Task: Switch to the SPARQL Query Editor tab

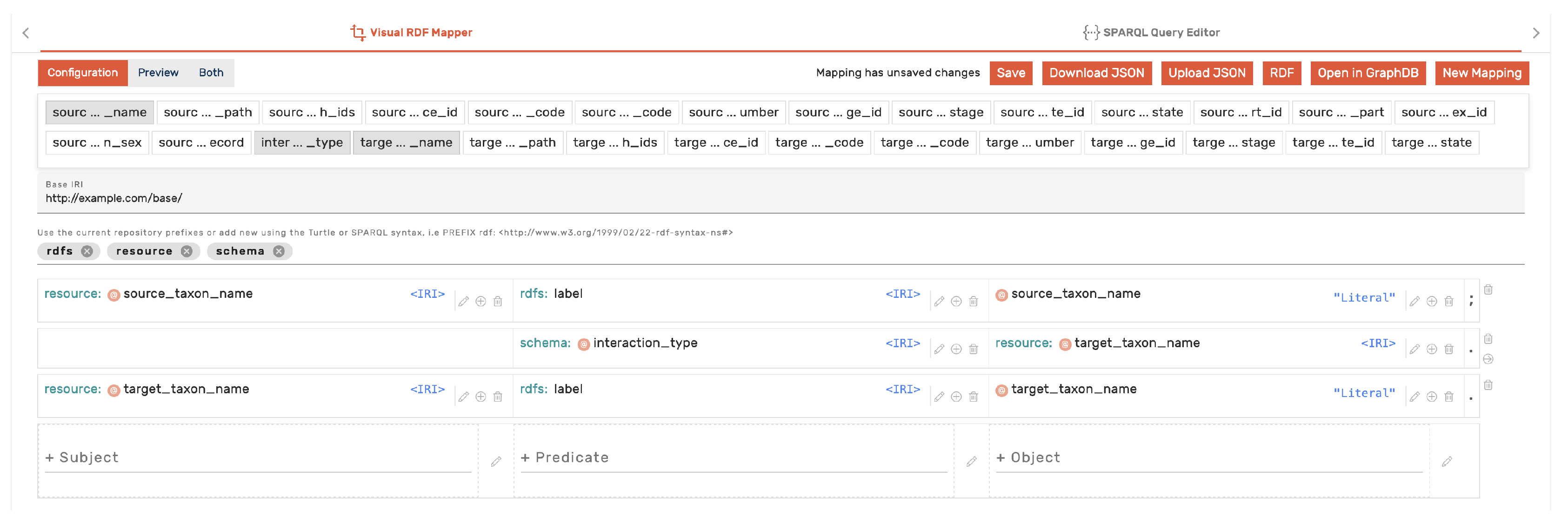Action: [1151, 32]
